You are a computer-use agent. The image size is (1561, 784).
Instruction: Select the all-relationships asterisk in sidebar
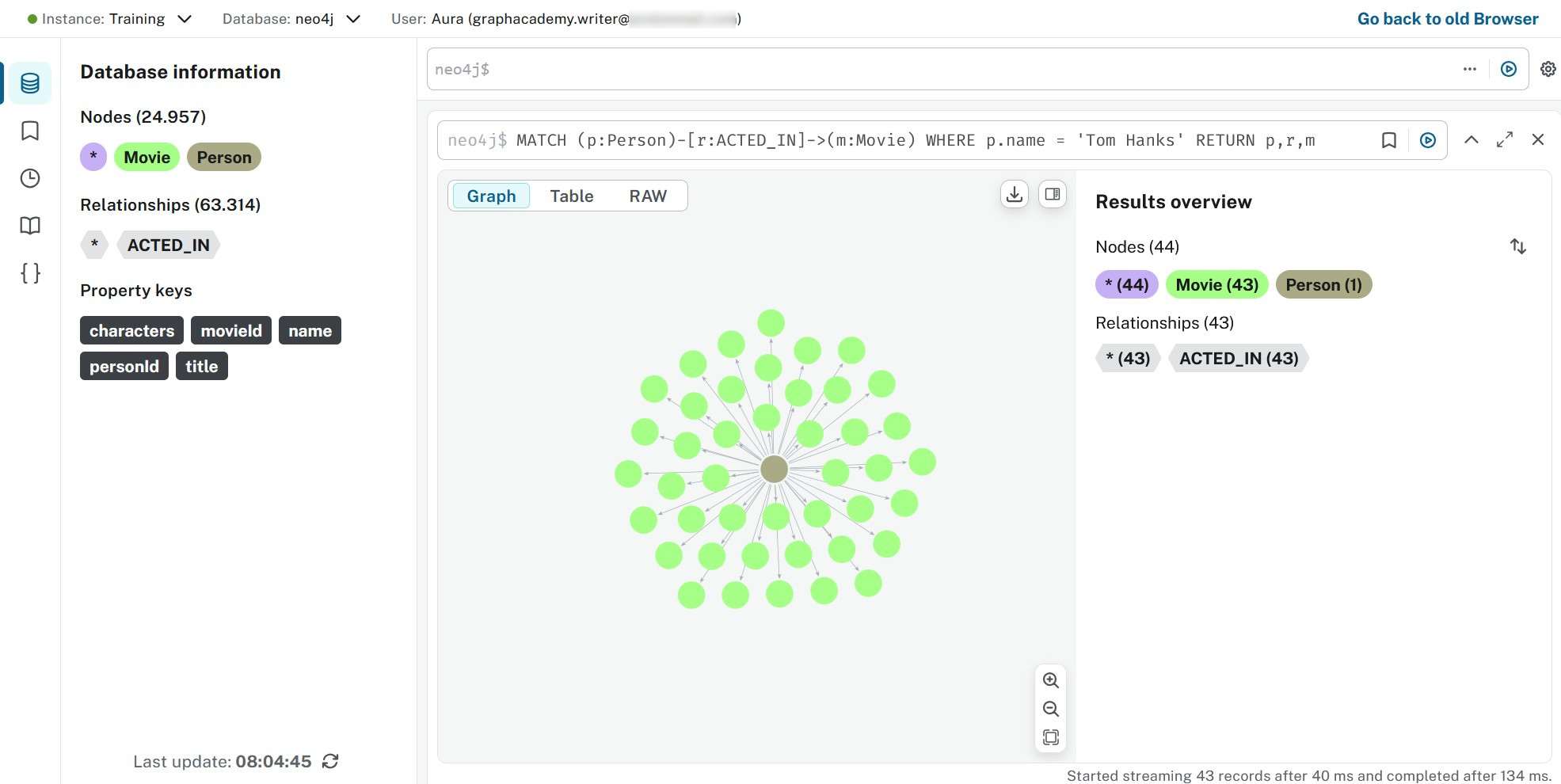(94, 245)
